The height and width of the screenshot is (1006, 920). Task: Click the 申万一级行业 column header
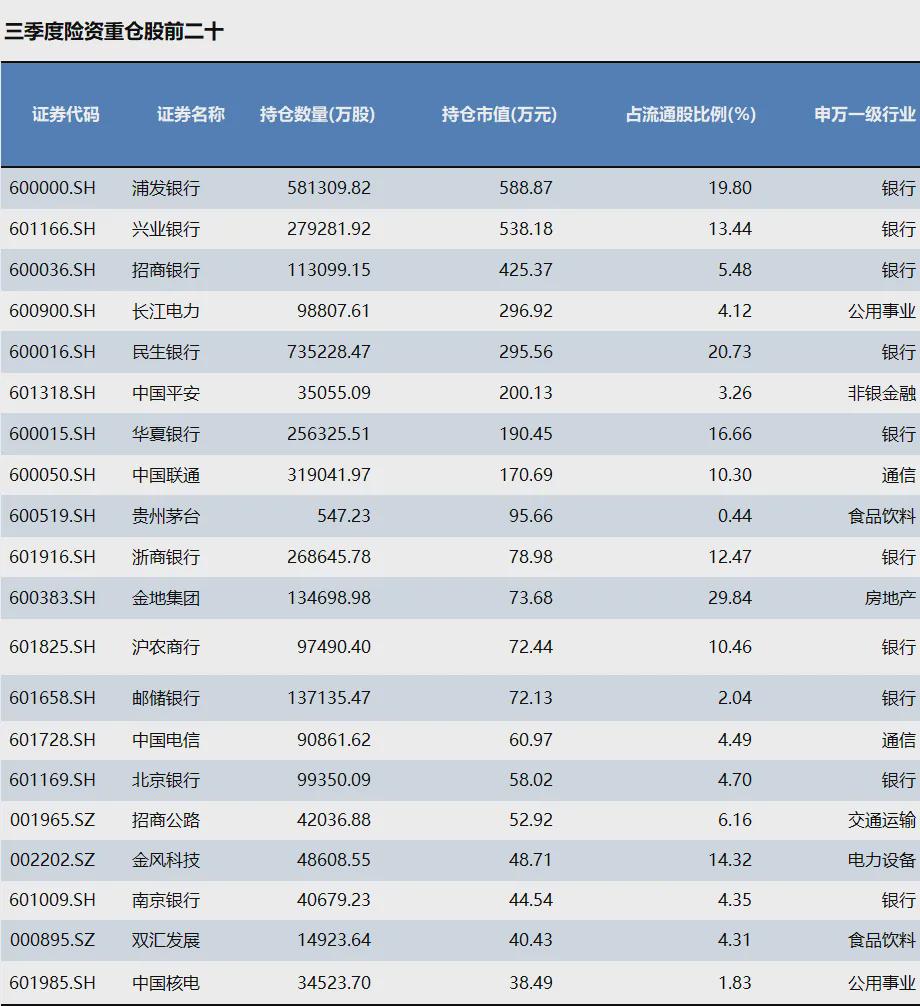pyautogui.click(x=865, y=114)
